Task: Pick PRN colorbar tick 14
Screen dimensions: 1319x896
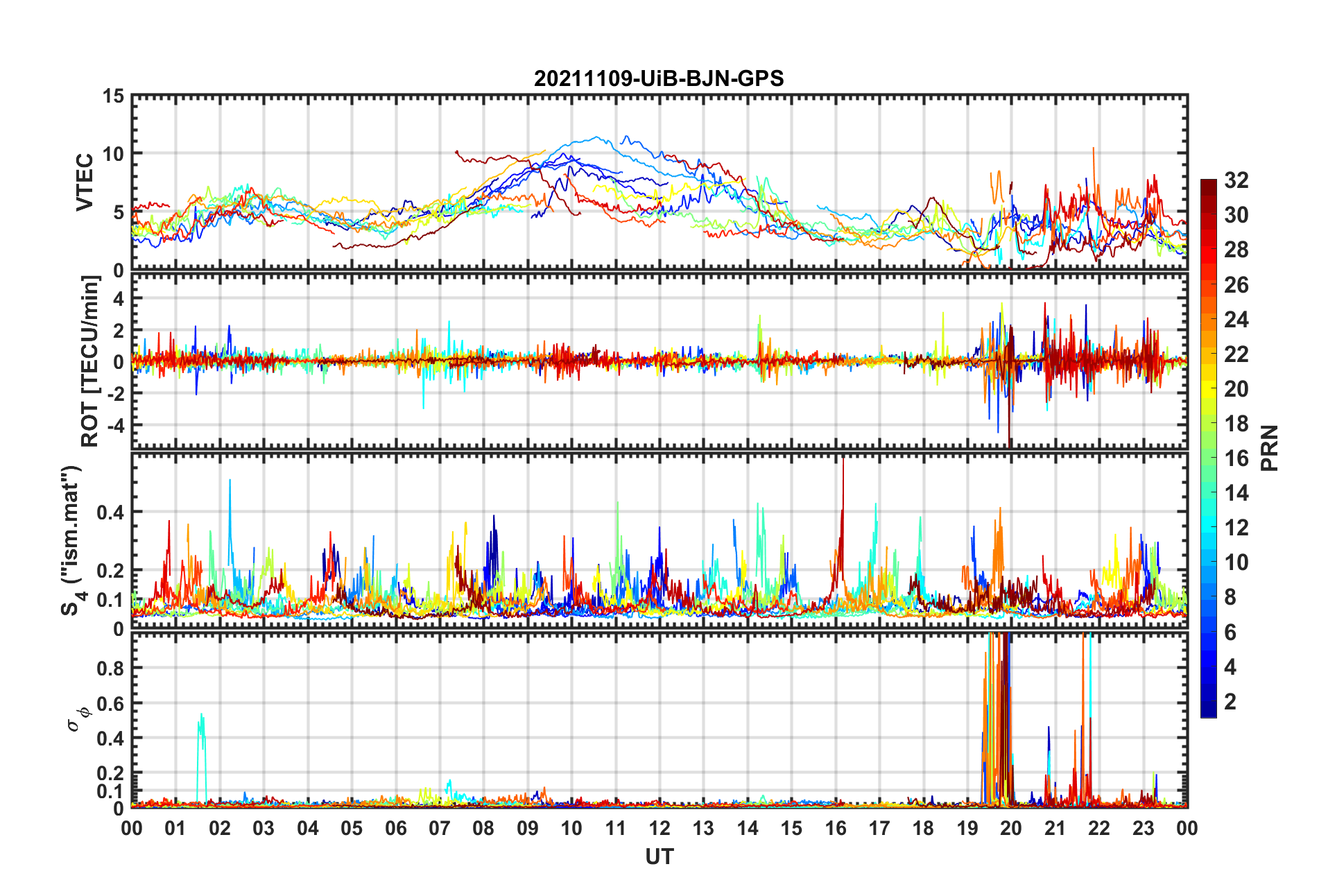Action: (x=1236, y=493)
